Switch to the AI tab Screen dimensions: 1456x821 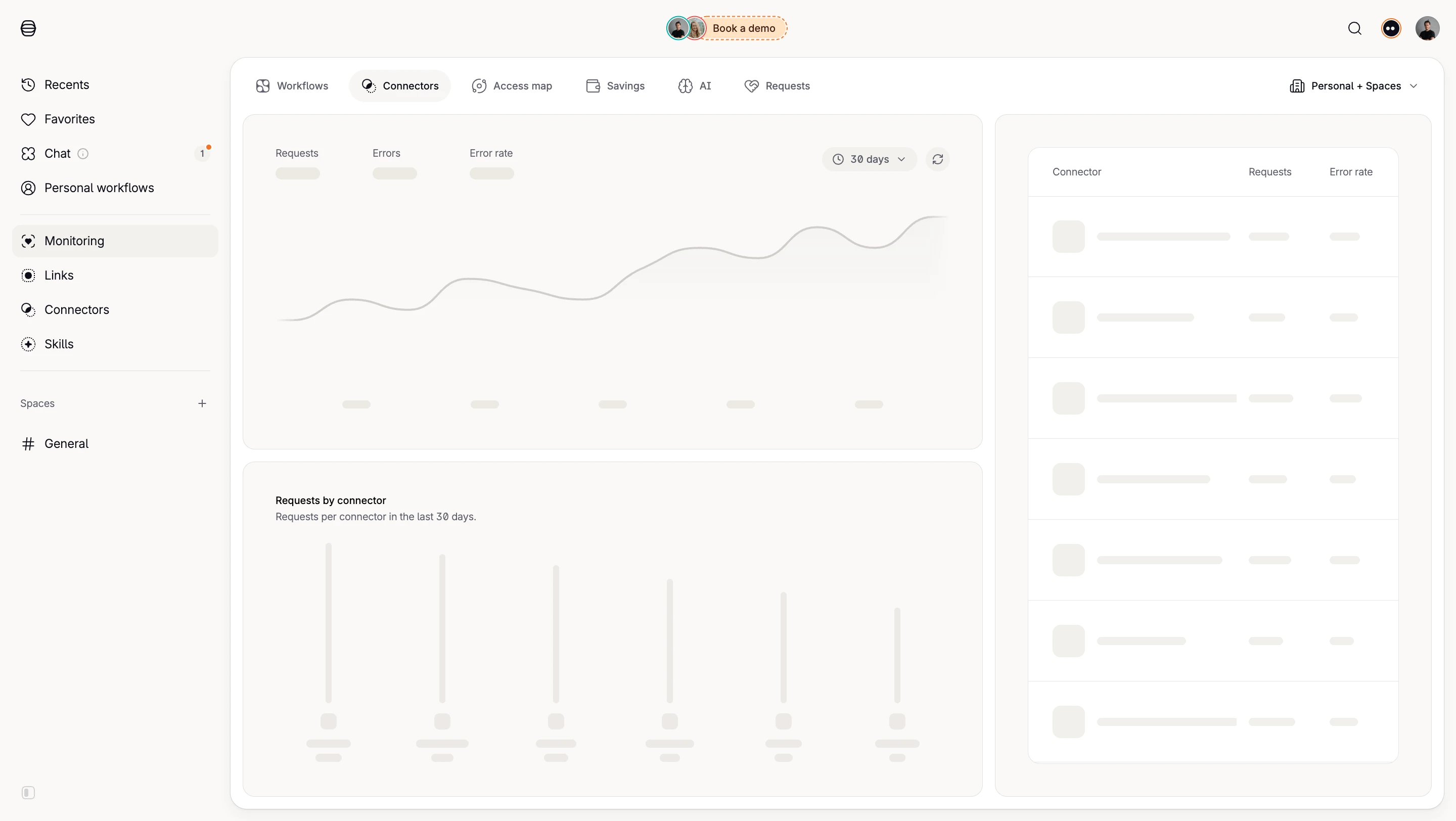(695, 86)
